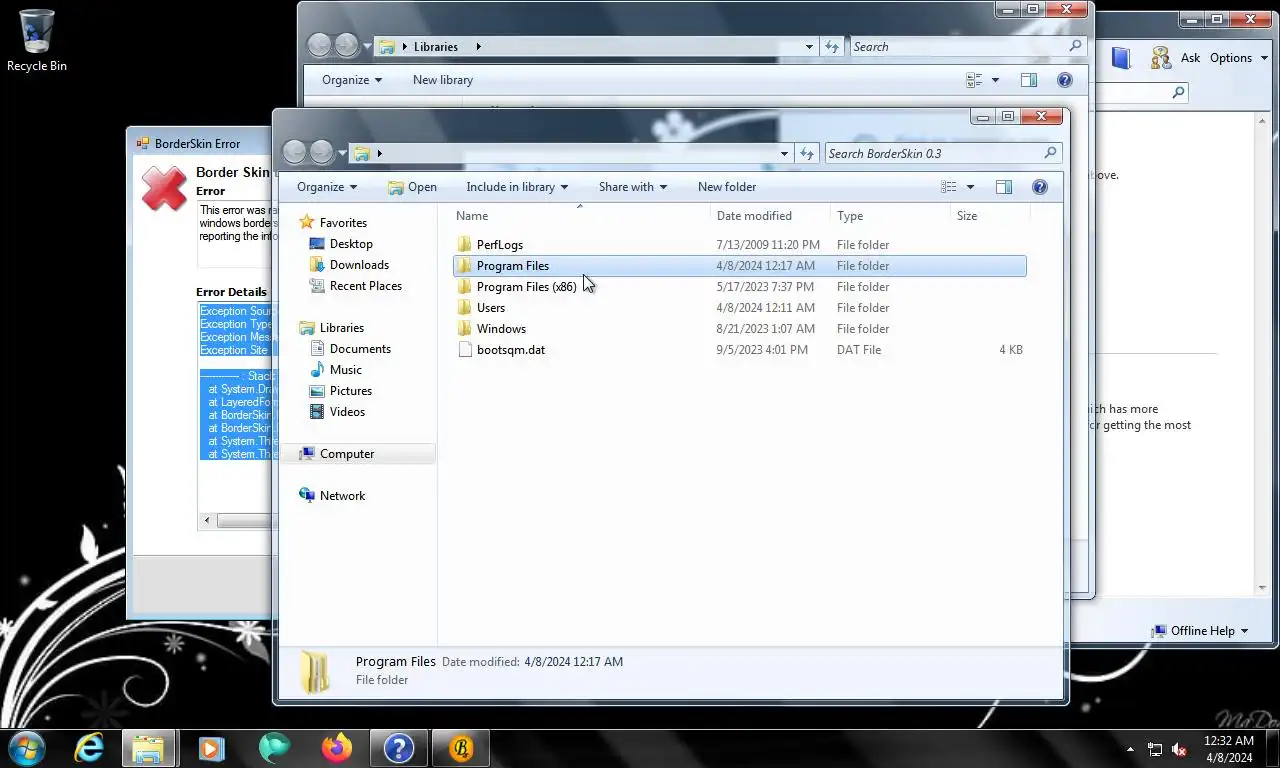Change view icon in front Explorer toolbar
The width and height of the screenshot is (1280, 768).
click(949, 187)
